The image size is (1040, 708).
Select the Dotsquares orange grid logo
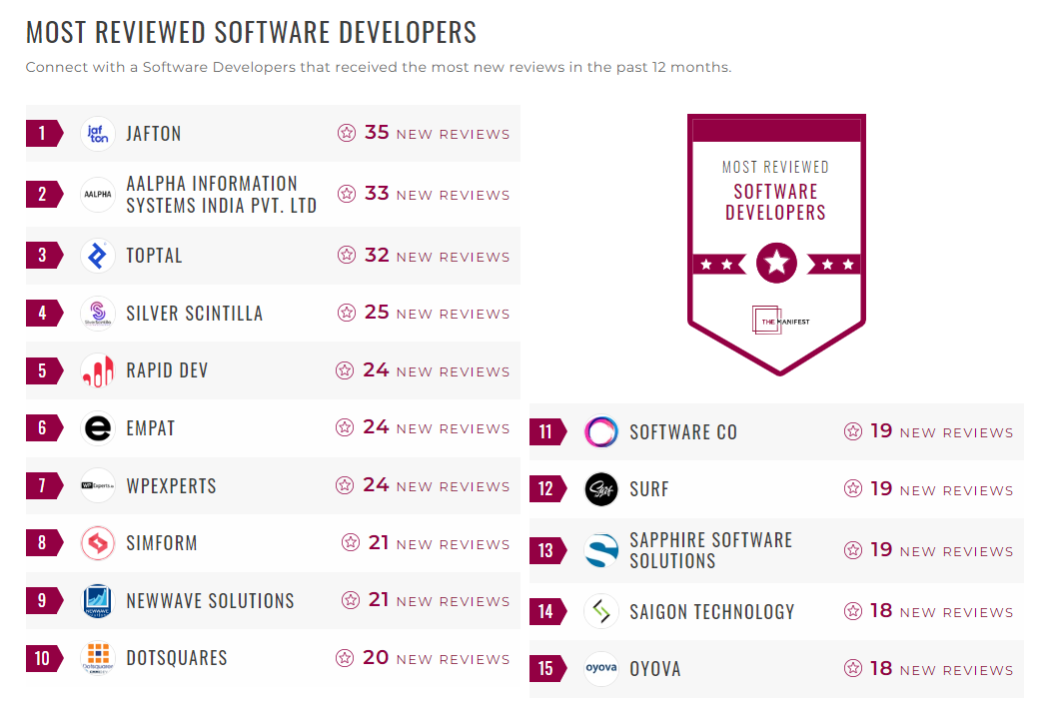pos(98,658)
